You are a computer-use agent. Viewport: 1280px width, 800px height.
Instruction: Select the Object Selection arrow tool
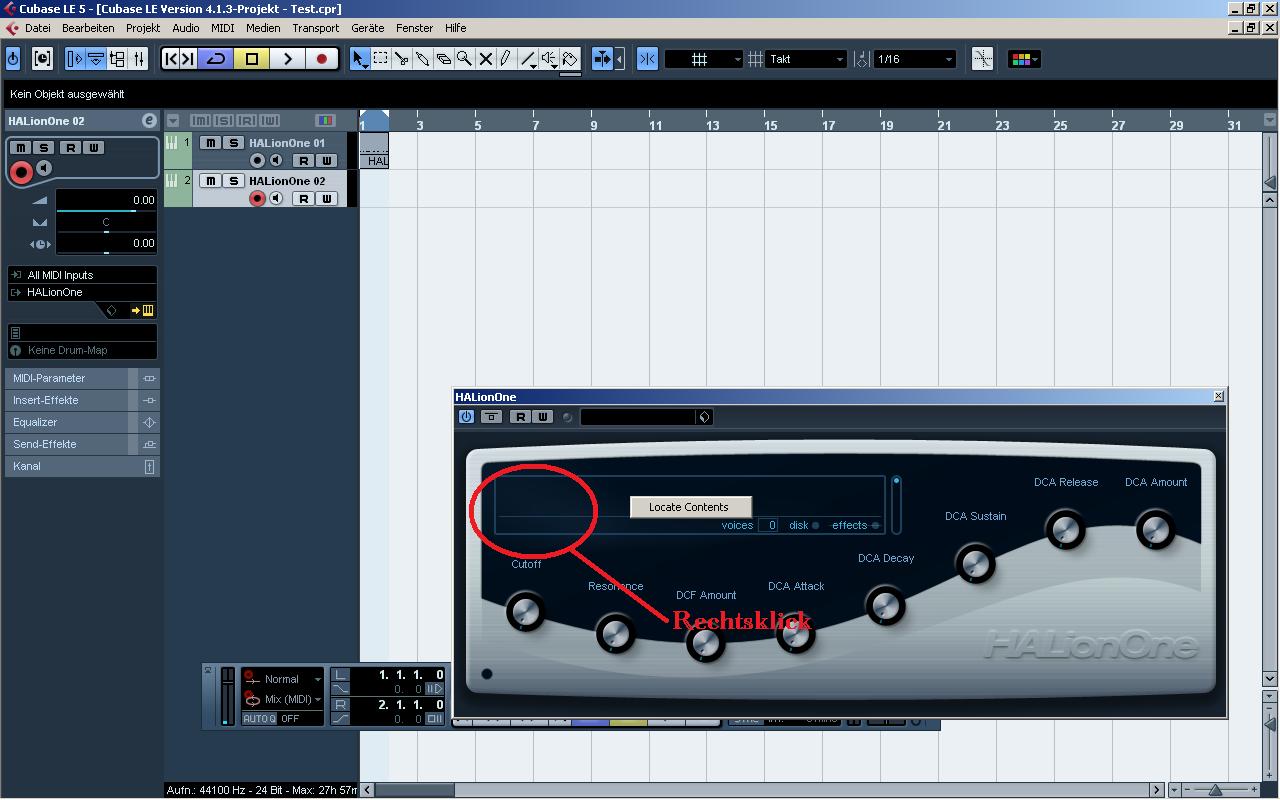tap(360, 59)
